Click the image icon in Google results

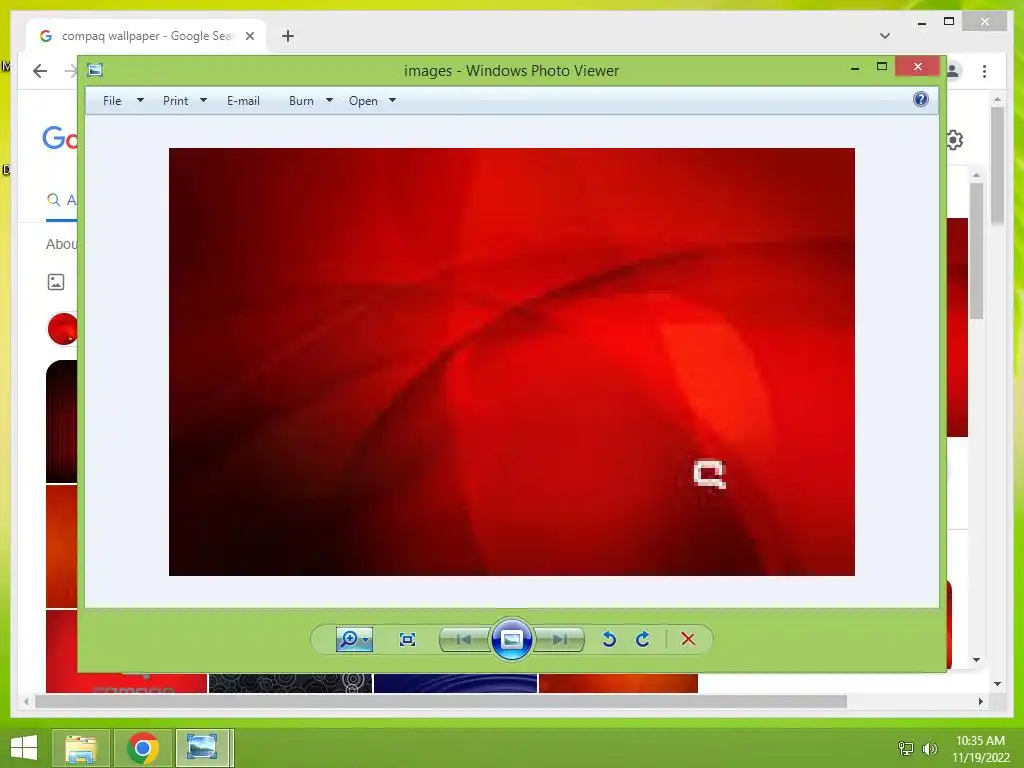[56, 282]
